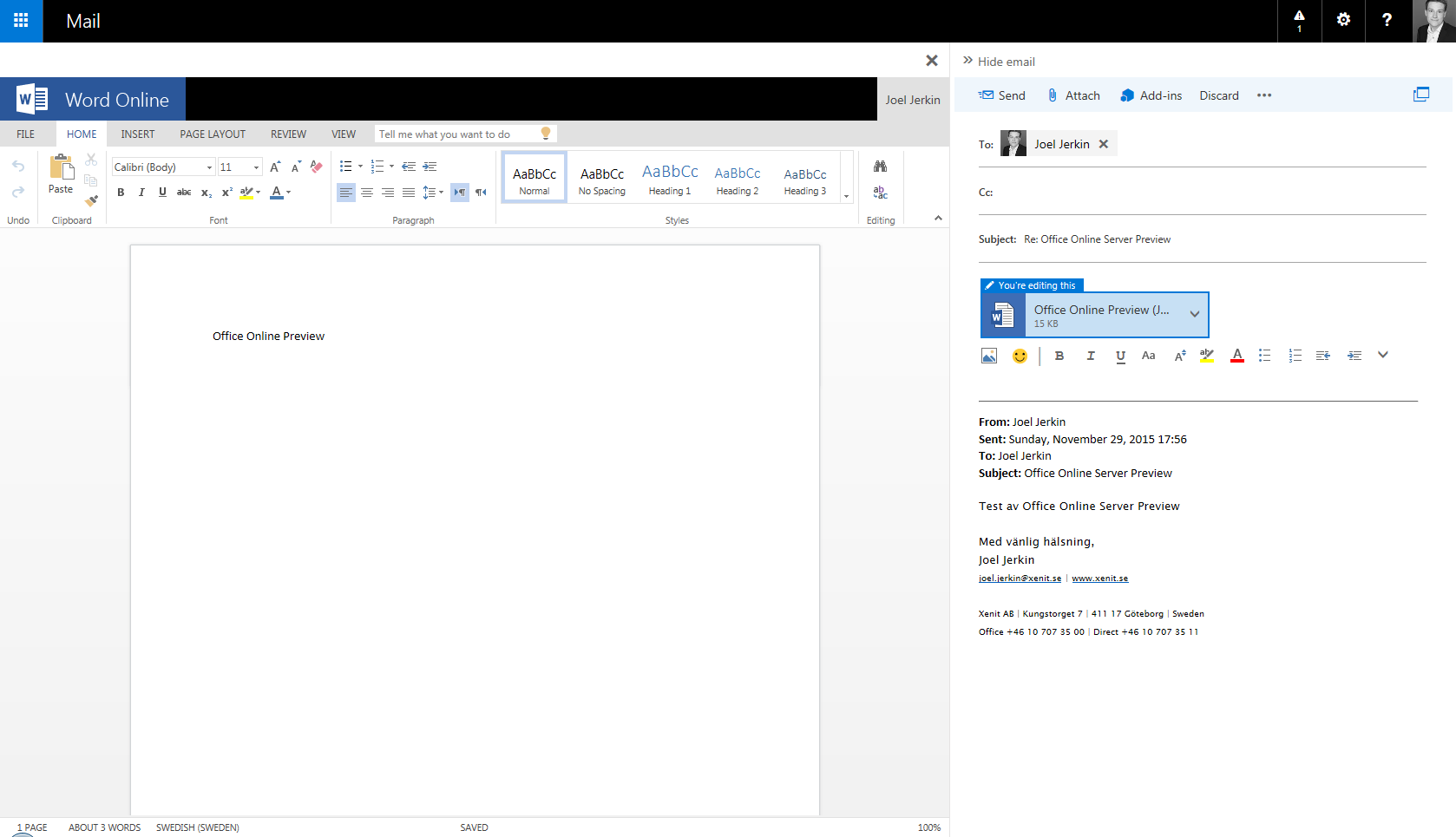This screenshot has width=1456, height=837.
Task: Expand bullets dropdown arrow in Word
Action: click(x=360, y=167)
